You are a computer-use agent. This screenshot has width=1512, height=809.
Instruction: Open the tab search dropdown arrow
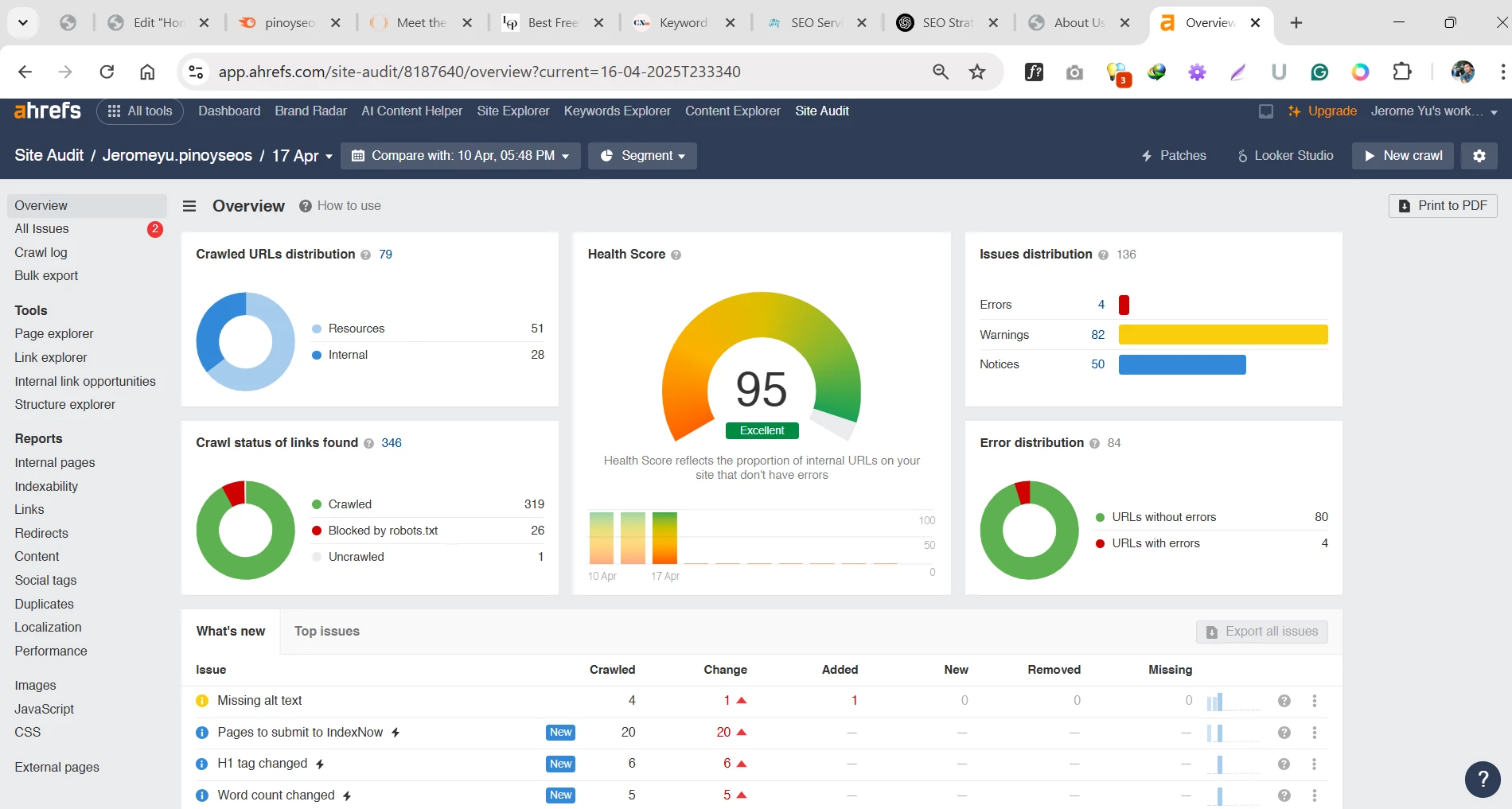[23, 23]
